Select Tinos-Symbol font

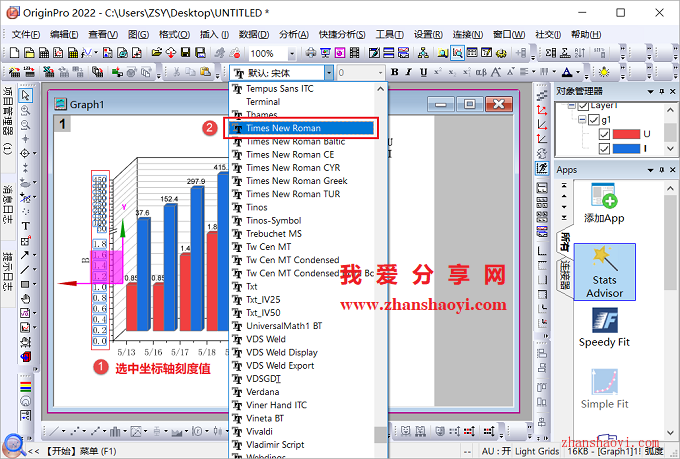274,220
